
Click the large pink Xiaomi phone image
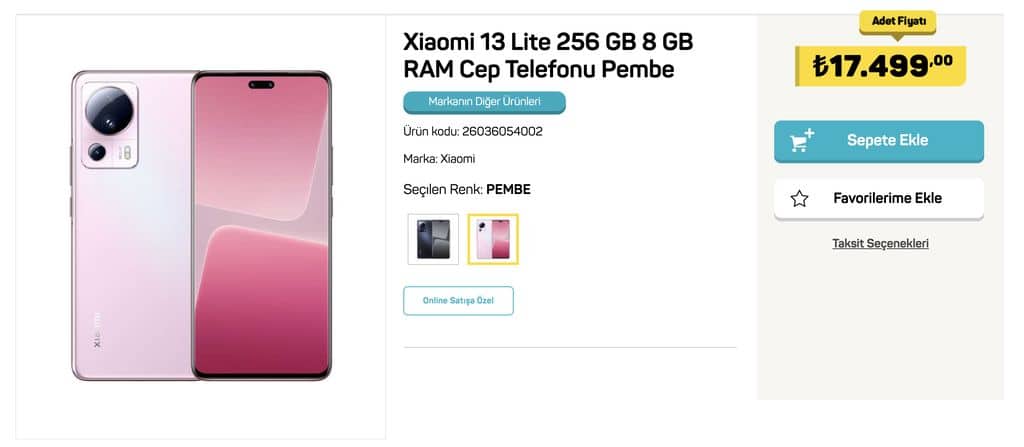[201, 225]
